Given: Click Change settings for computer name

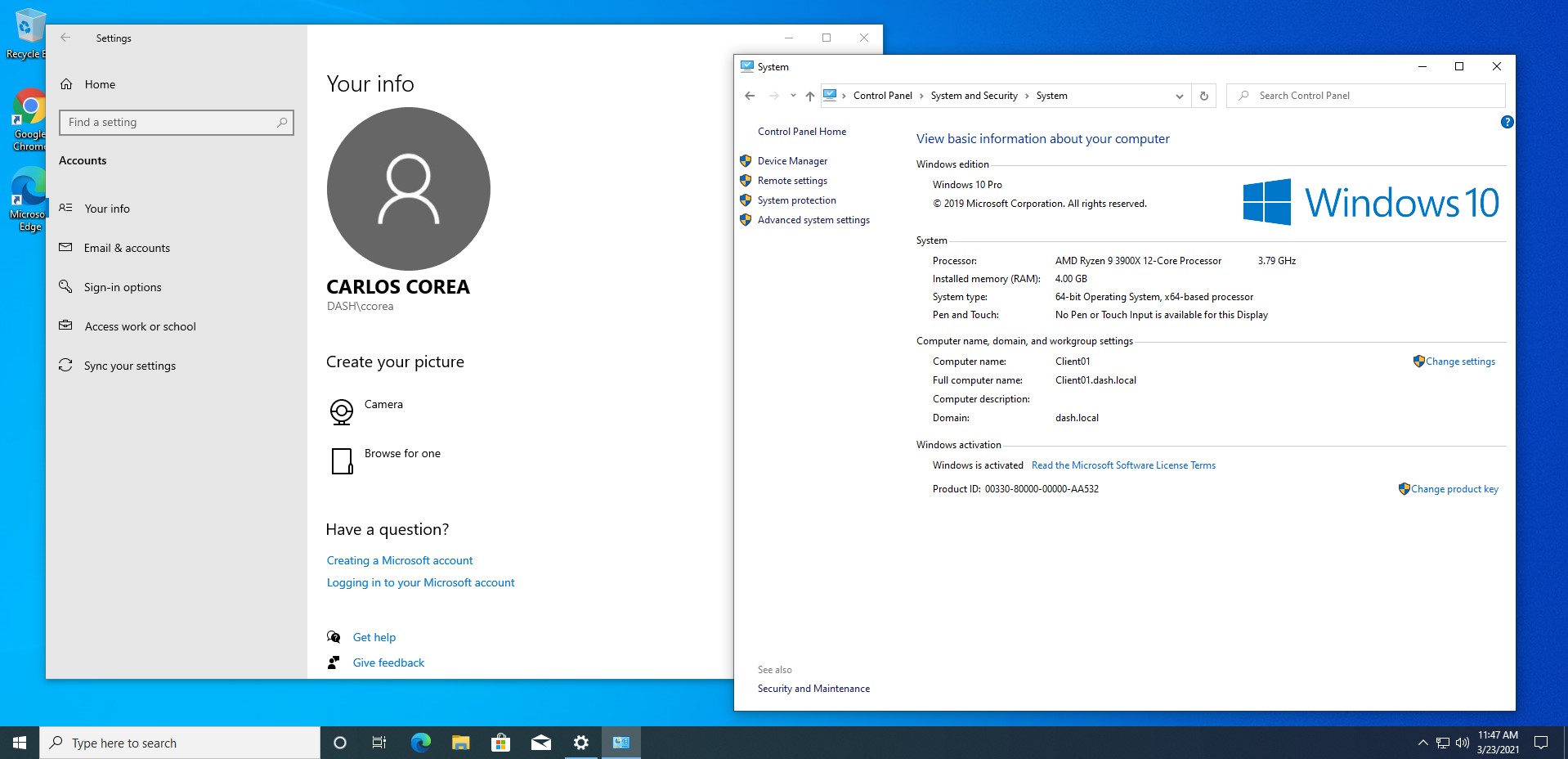Looking at the screenshot, I should (x=1459, y=362).
